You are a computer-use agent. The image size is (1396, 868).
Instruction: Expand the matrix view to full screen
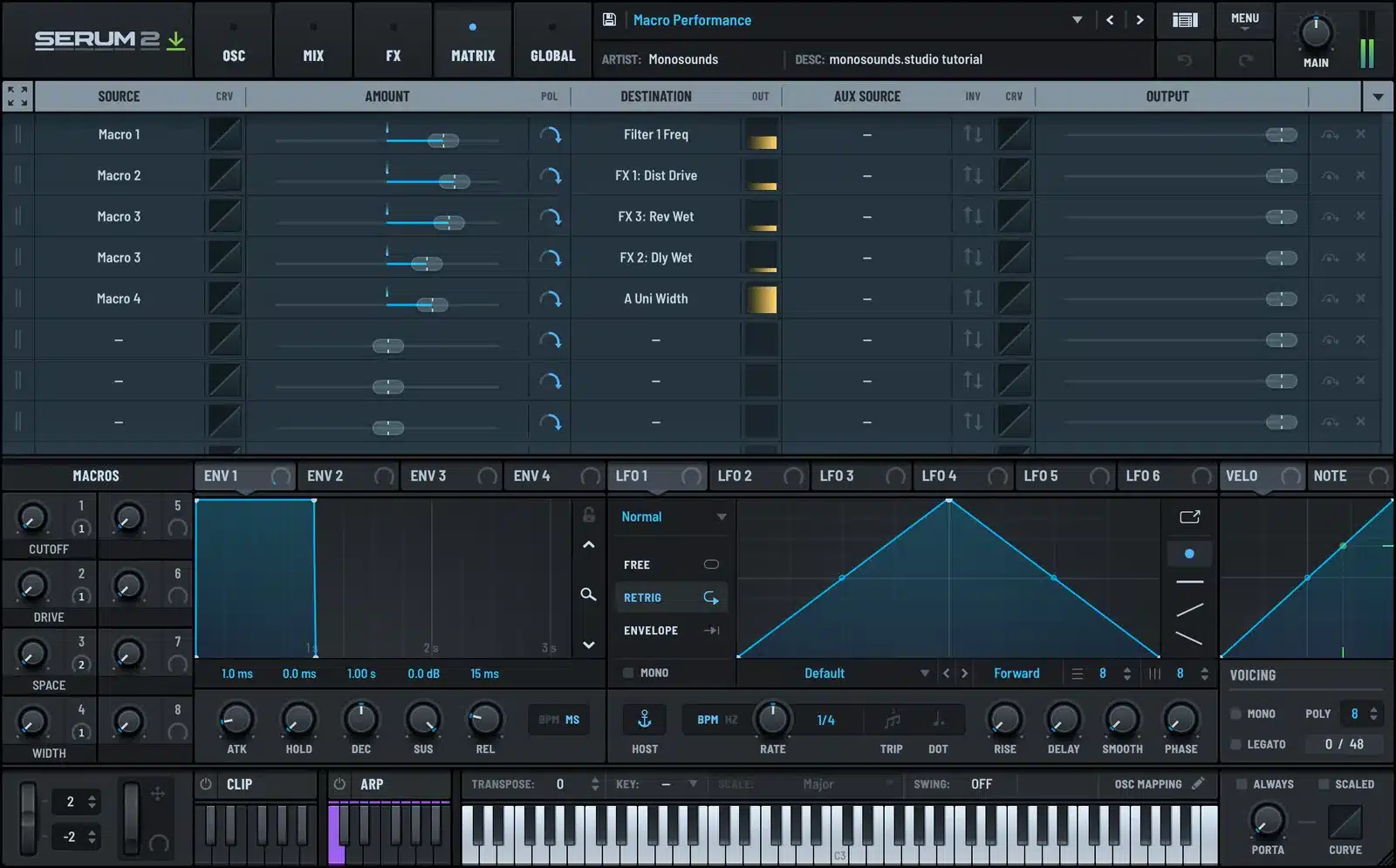(x=17, y=96)
